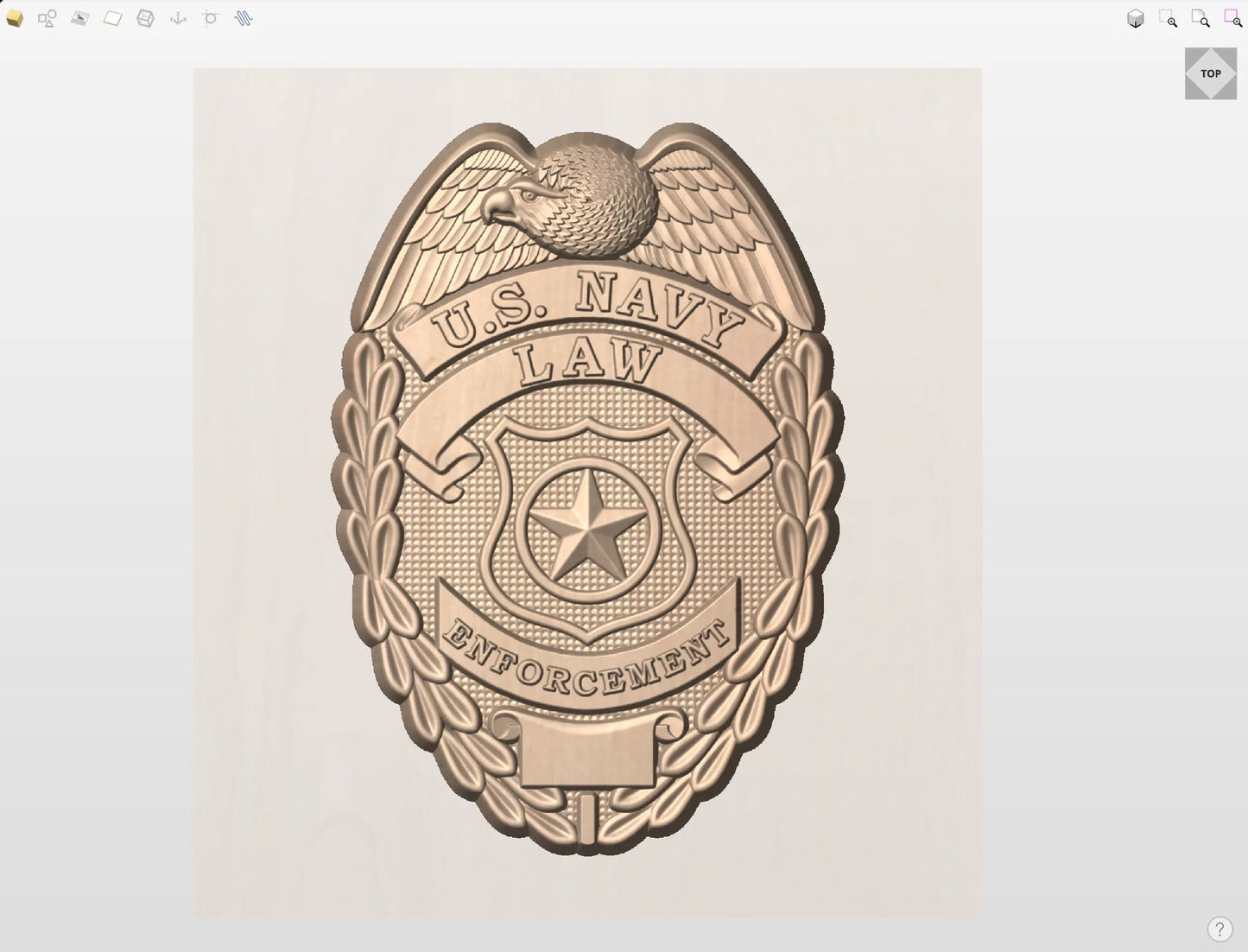Image resolution: width=1248 pixels, height=952 pixels.
Task: Toggle the 2D vector shapes display icon
Action: pos(48,18)
